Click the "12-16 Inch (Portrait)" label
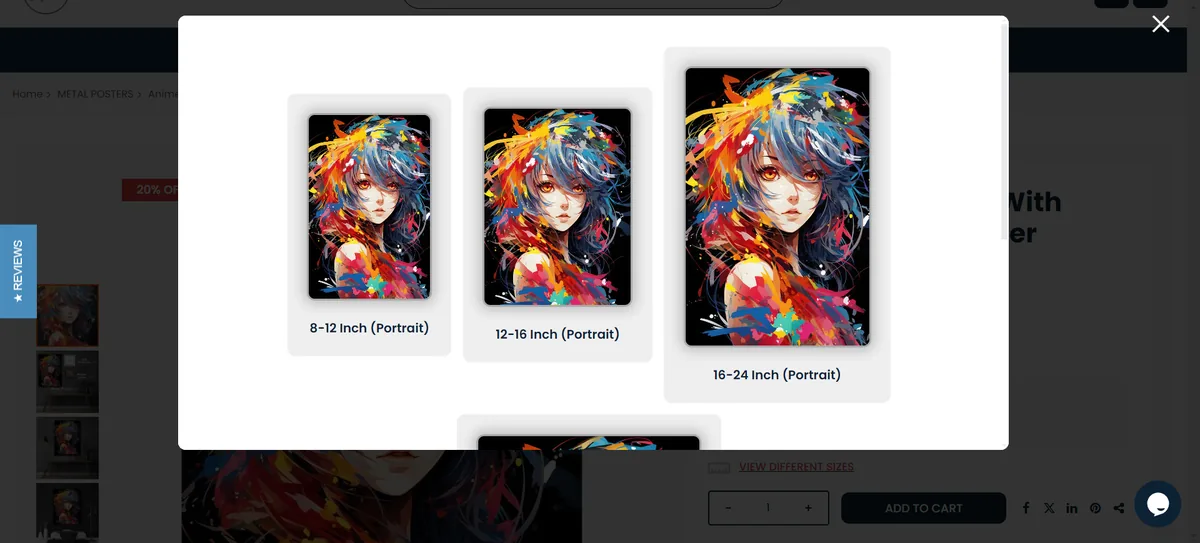The width and height of the screenshot is (1200, 543). [557, 334]
